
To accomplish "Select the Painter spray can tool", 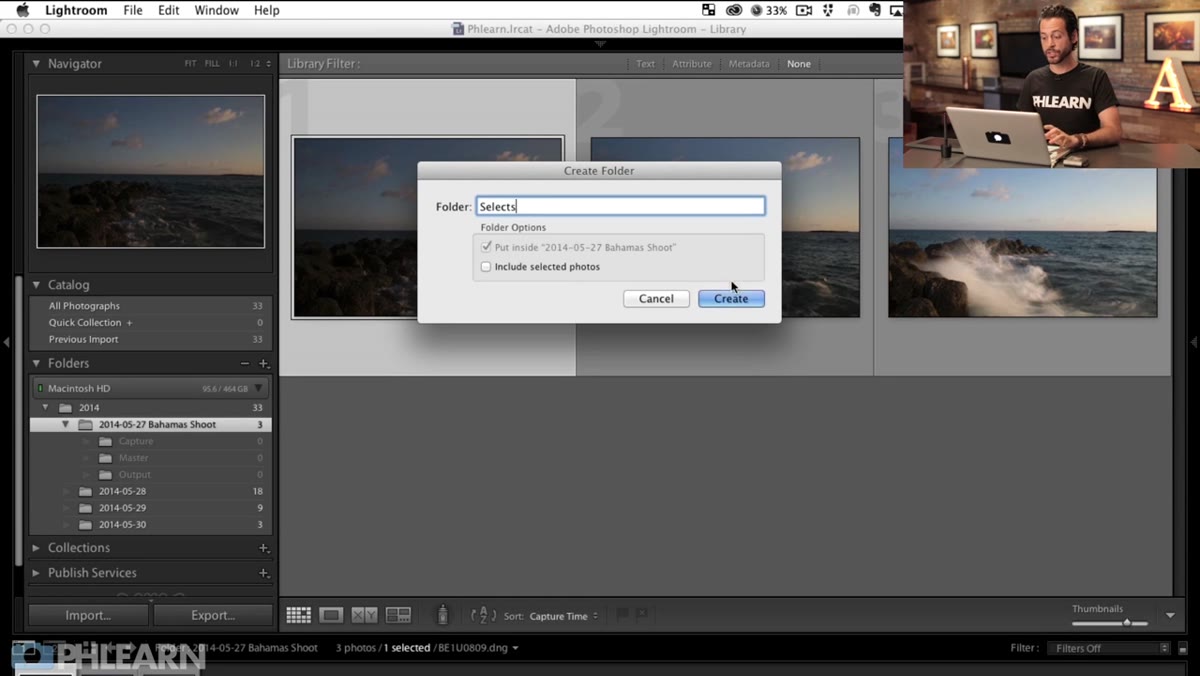I will pyautogui.click(x=442, y=616).
